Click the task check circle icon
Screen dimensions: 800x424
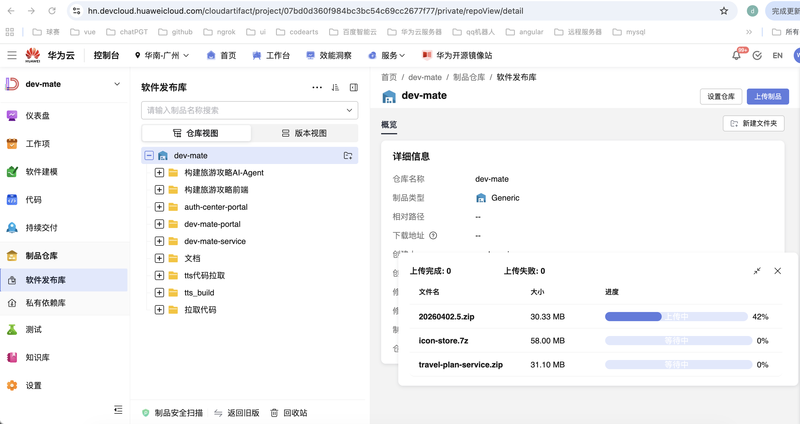click(x=757, y=55)
